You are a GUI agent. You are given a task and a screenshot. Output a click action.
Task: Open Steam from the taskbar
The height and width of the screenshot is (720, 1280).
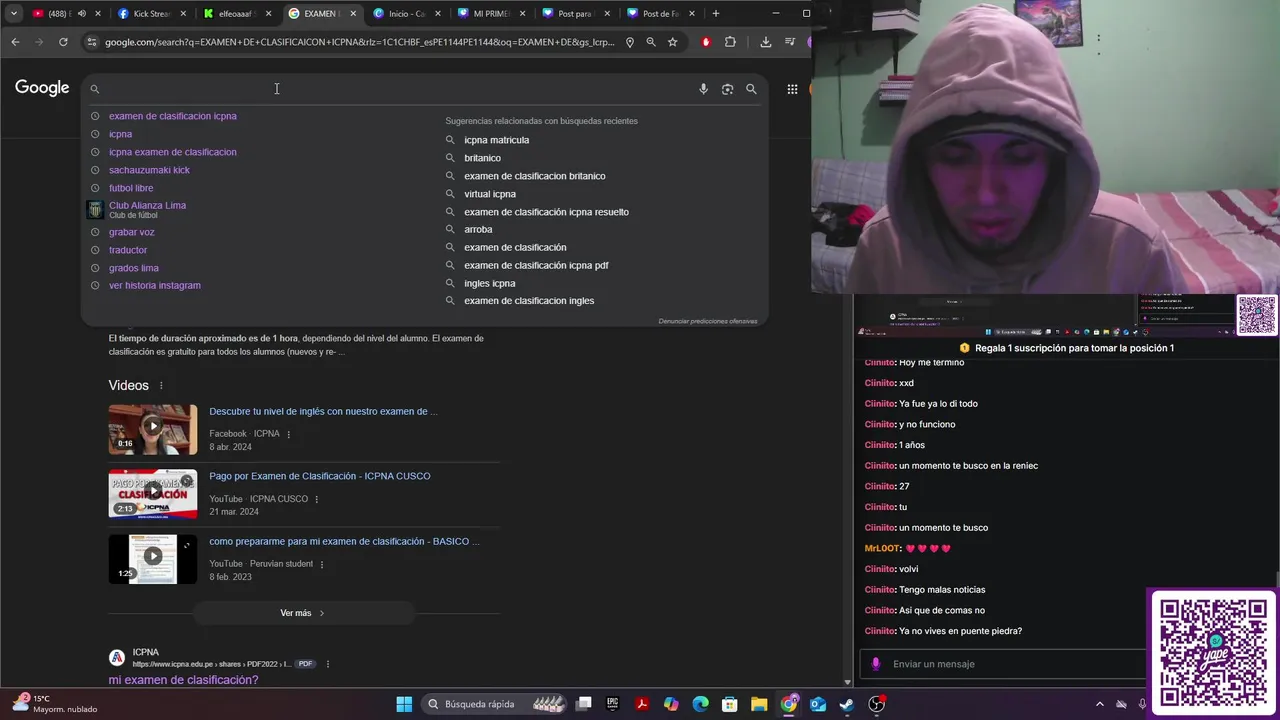pos(847,704)
